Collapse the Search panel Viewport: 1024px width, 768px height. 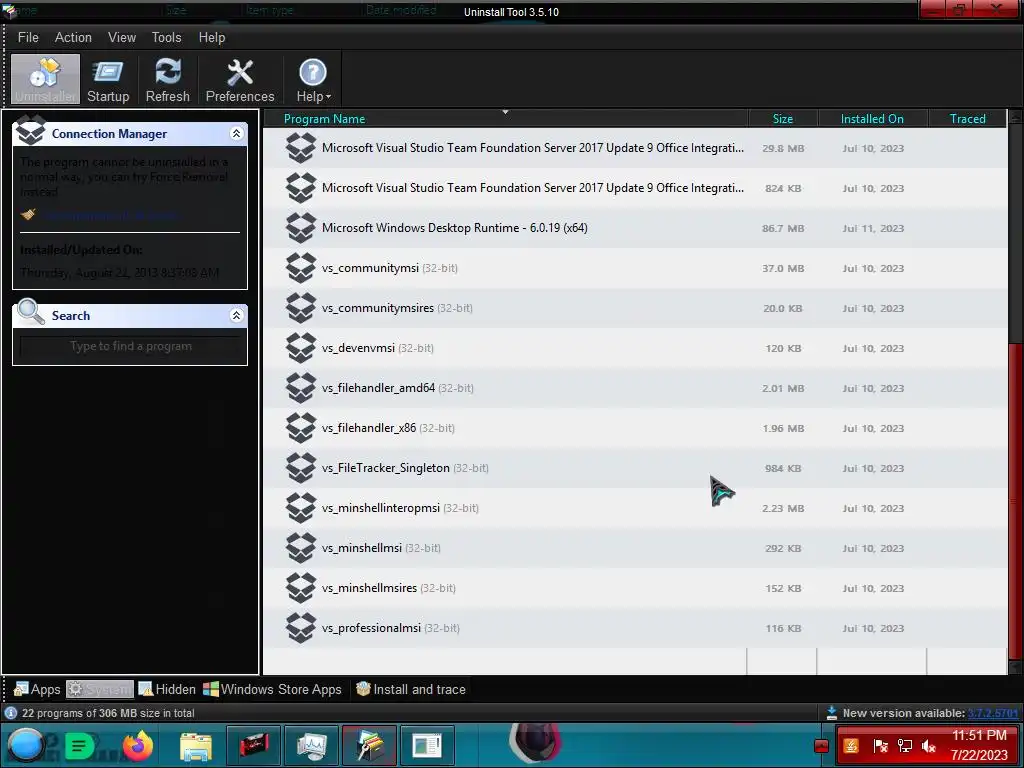(x=236, y=315)
